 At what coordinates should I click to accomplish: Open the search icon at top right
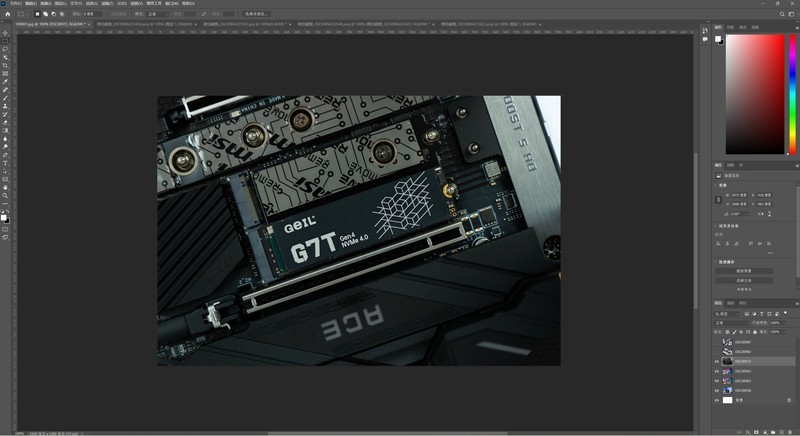click(x=782, y=14)
